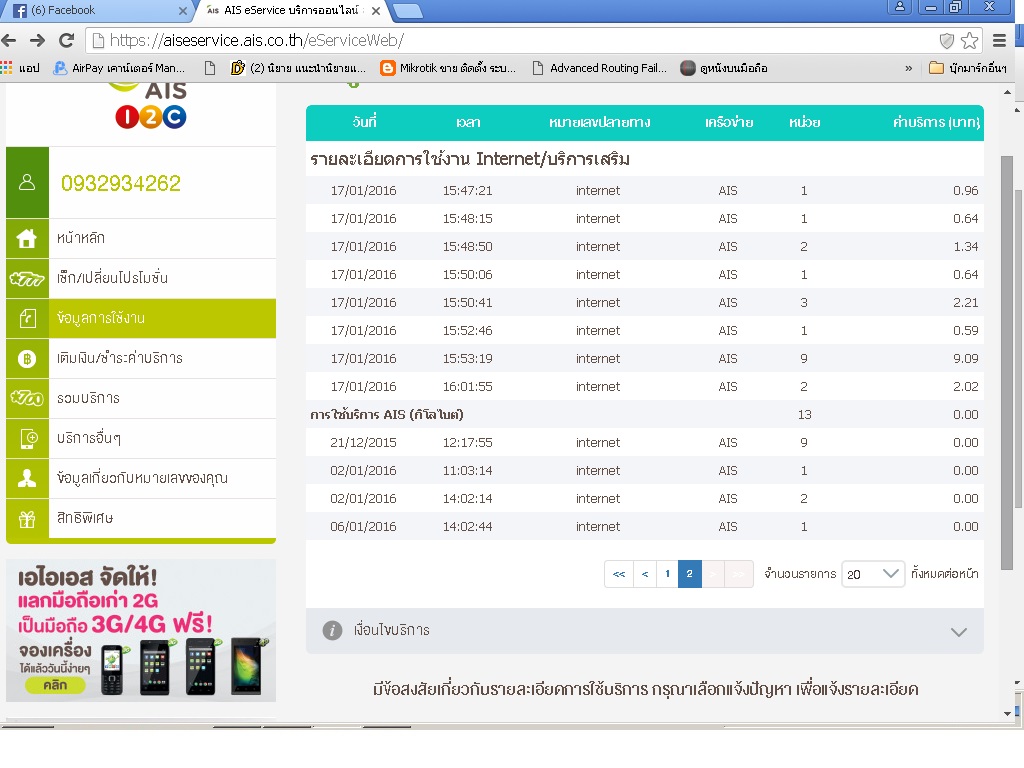1024x768 pixels.
Task: Click the charge value 9.09
Action: click(965, 359)
